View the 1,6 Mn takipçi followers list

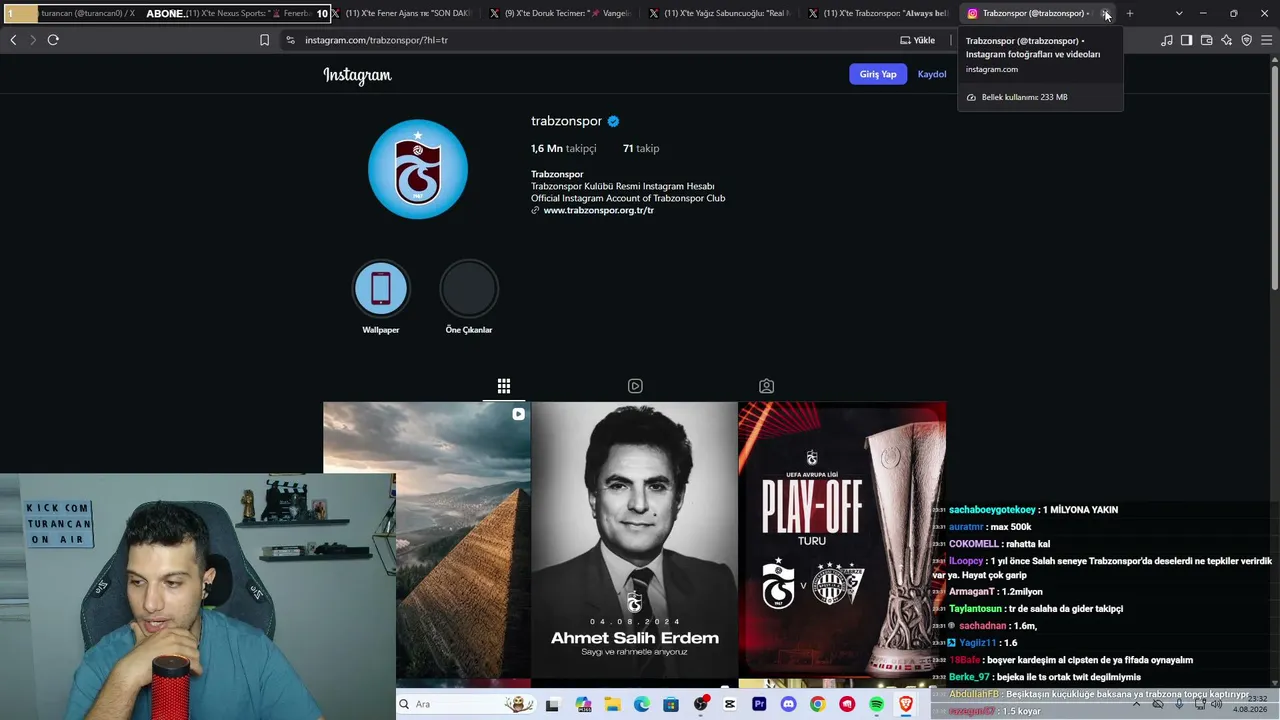[x=563, y=148]
